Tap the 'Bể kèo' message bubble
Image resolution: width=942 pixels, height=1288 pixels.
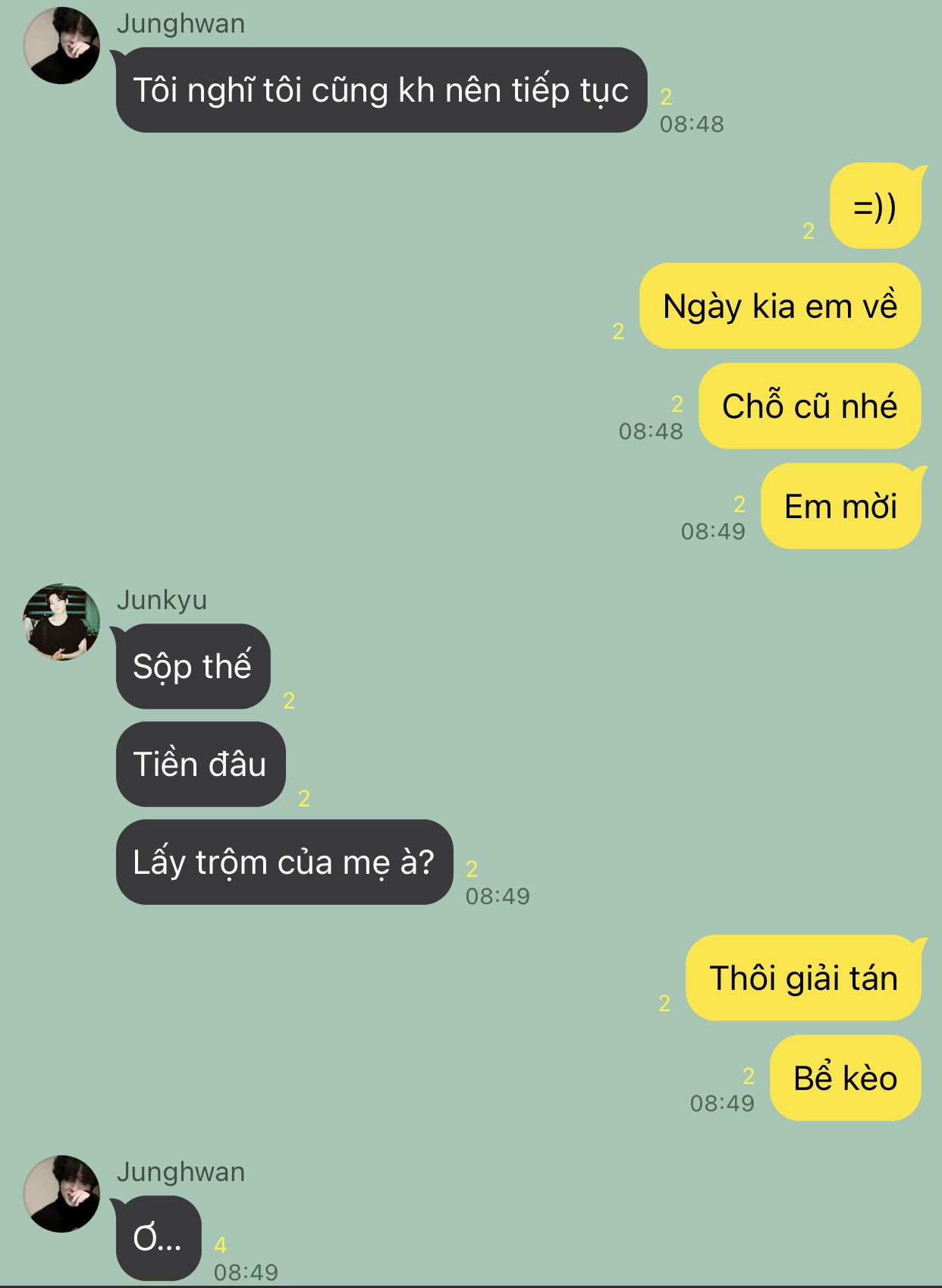tap(846, 1078)
